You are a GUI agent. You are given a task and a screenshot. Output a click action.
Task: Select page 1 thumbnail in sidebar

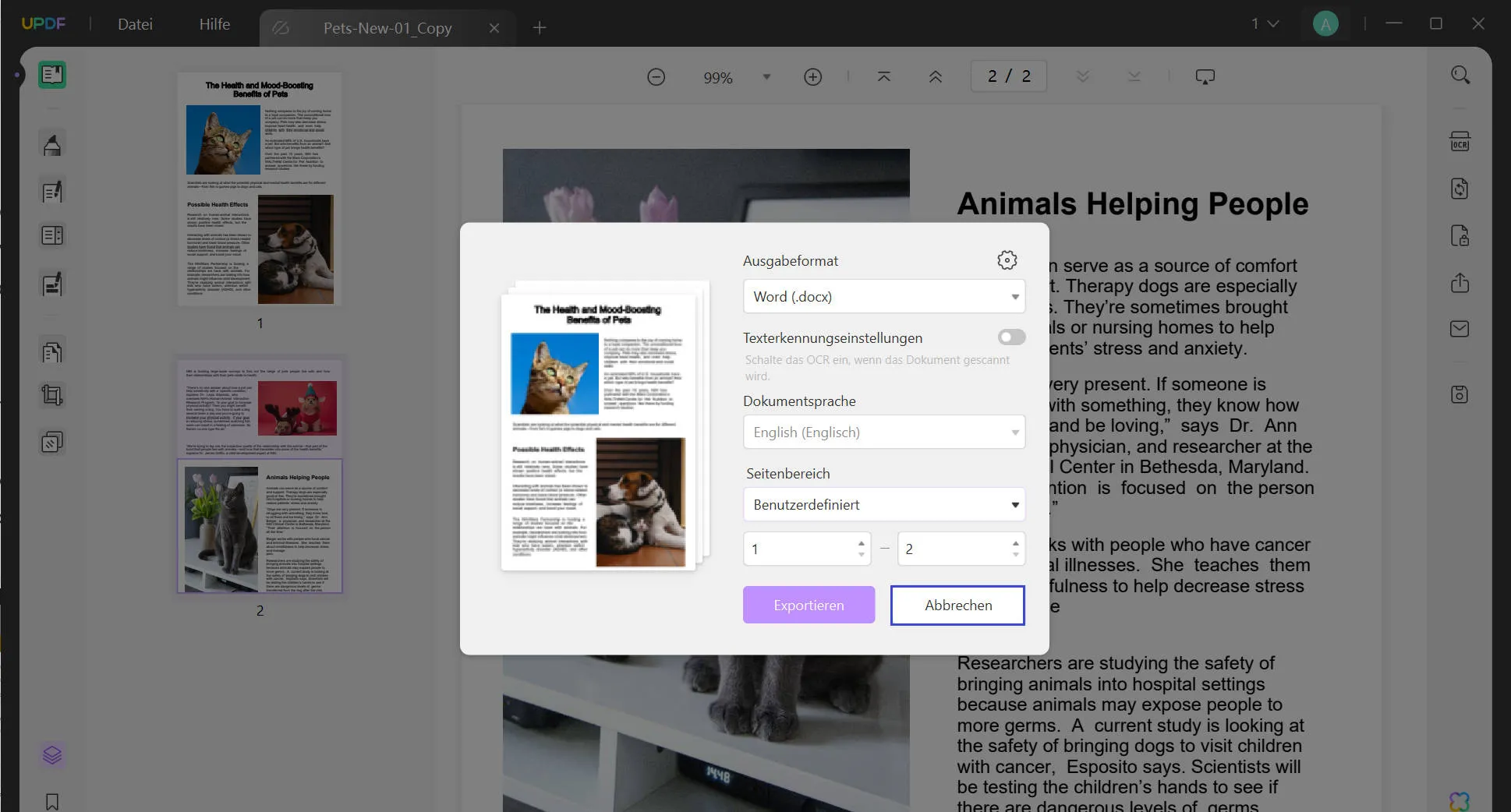point(260,189)
